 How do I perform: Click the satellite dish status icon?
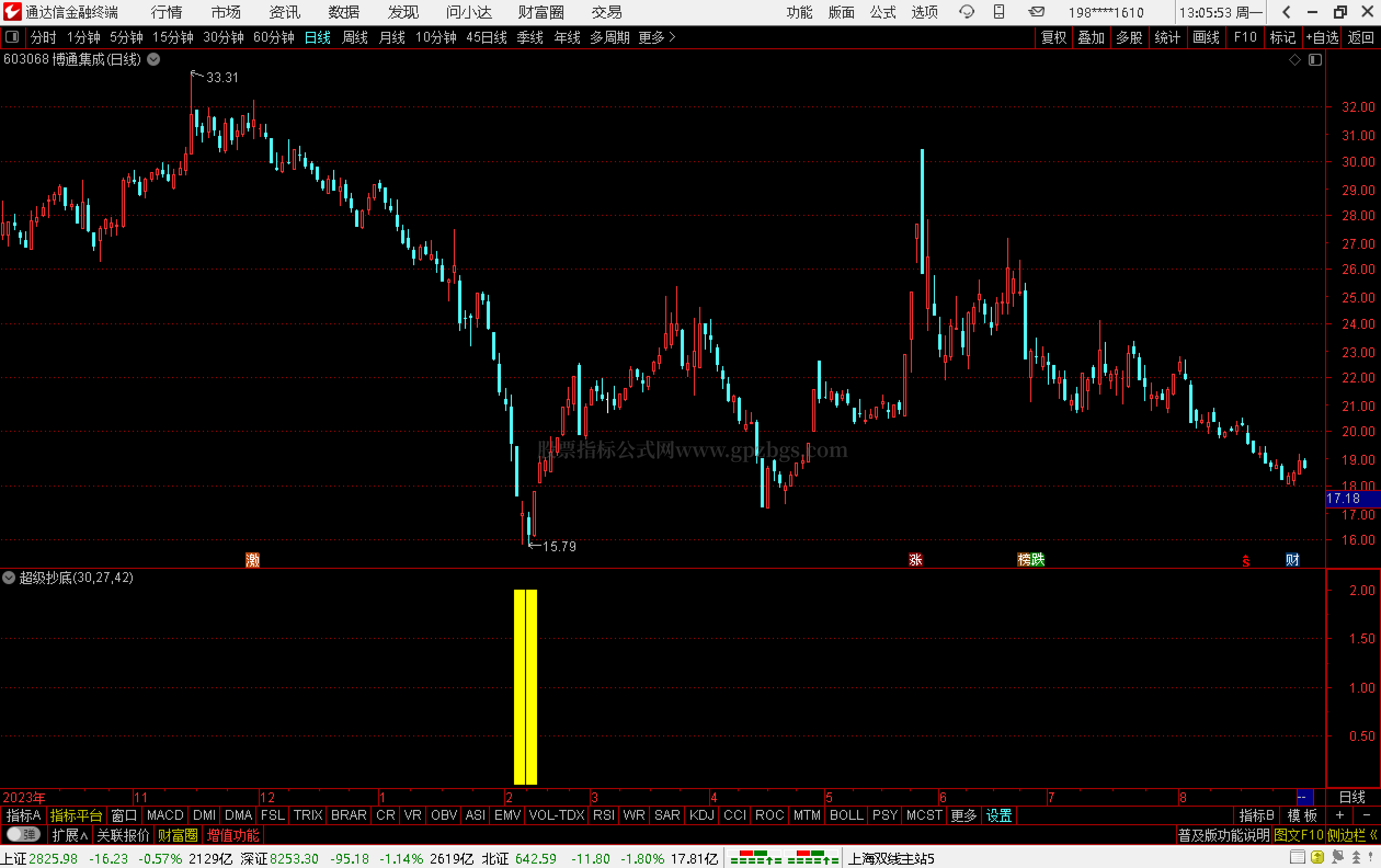pos(1338,857)
